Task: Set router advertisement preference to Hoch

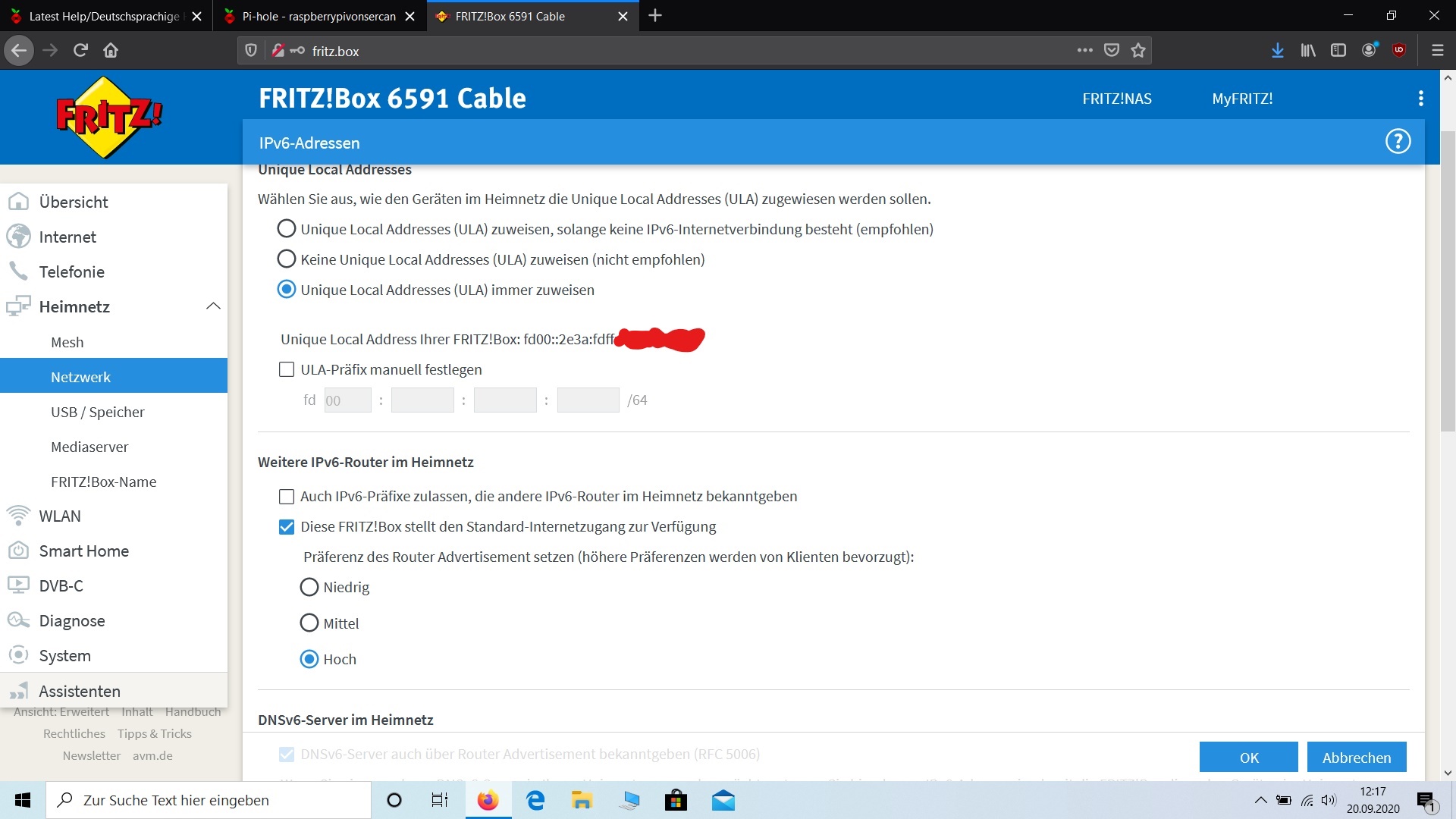Action: (x=309, y=659)
